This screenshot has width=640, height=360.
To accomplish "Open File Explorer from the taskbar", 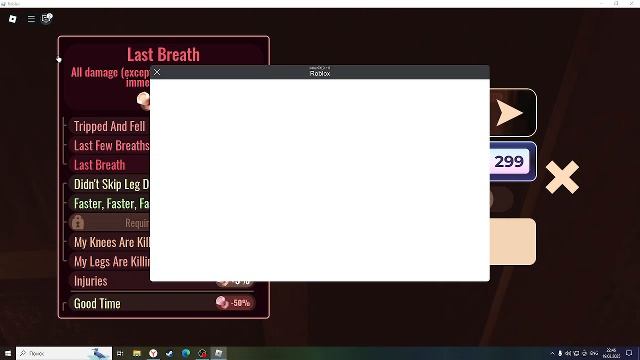I will point(137,353).
